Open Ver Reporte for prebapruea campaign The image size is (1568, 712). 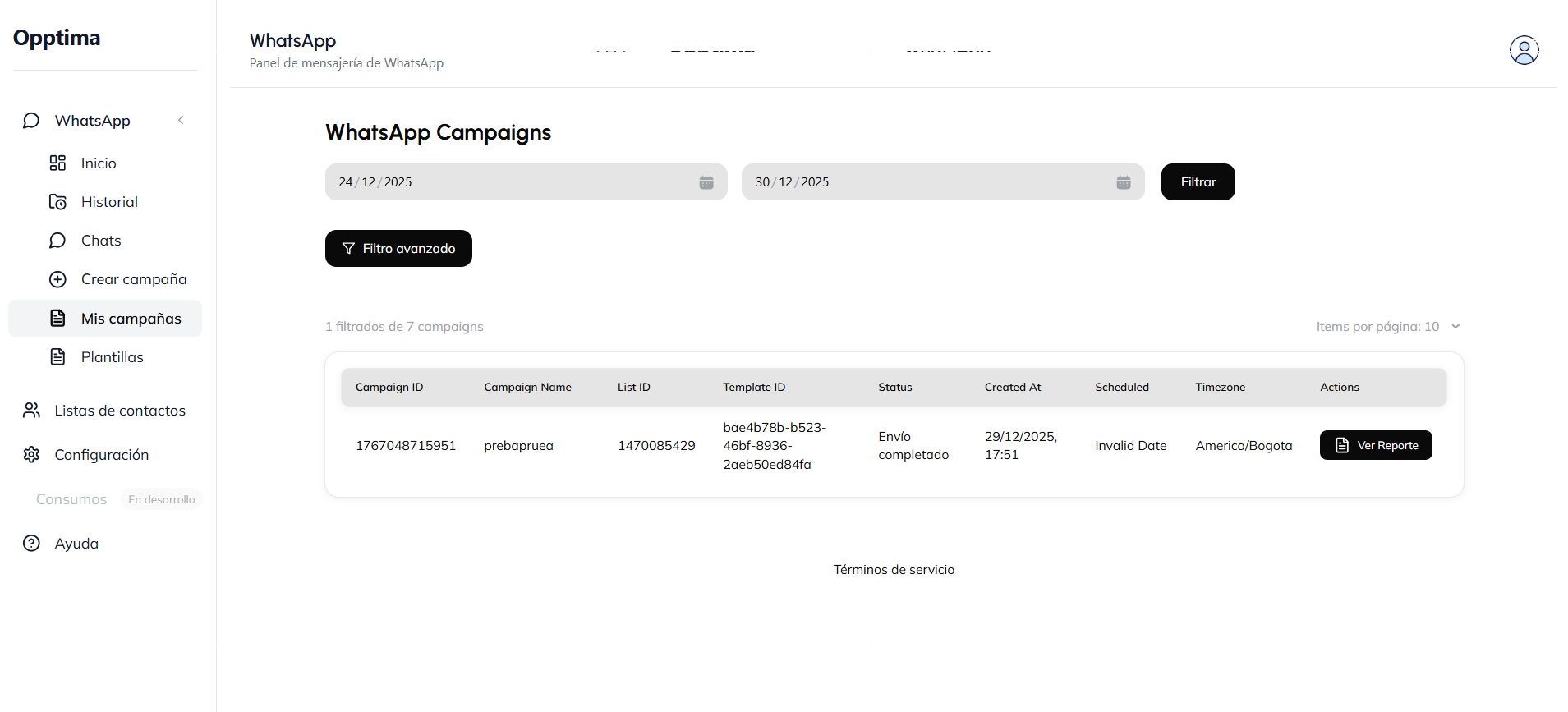pyautogui.click(x=1375, y=445)
